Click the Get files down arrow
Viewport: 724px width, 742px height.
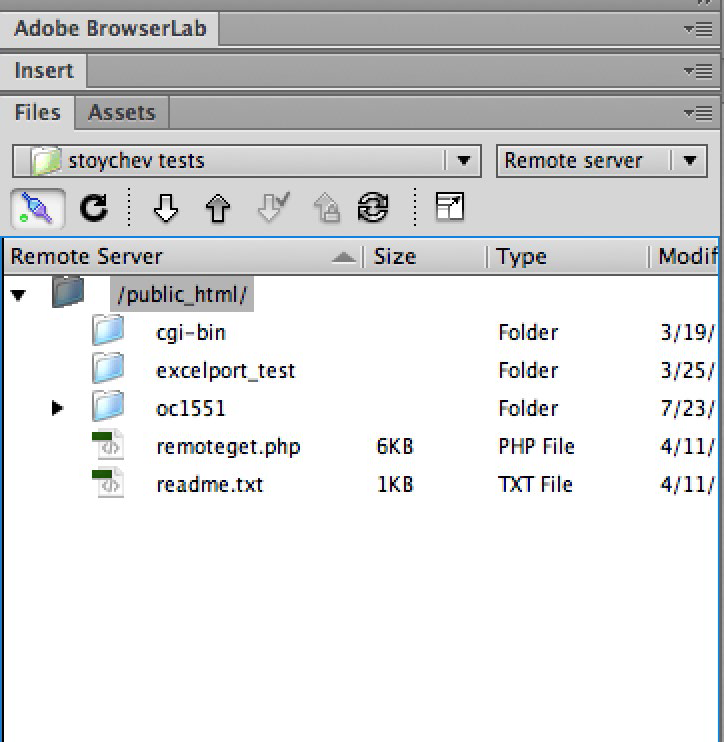point(166,208)
